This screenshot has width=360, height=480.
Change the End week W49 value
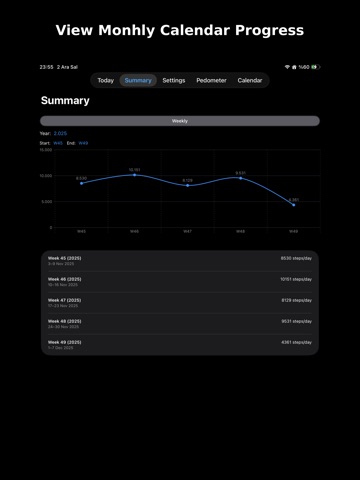point(83,143)
